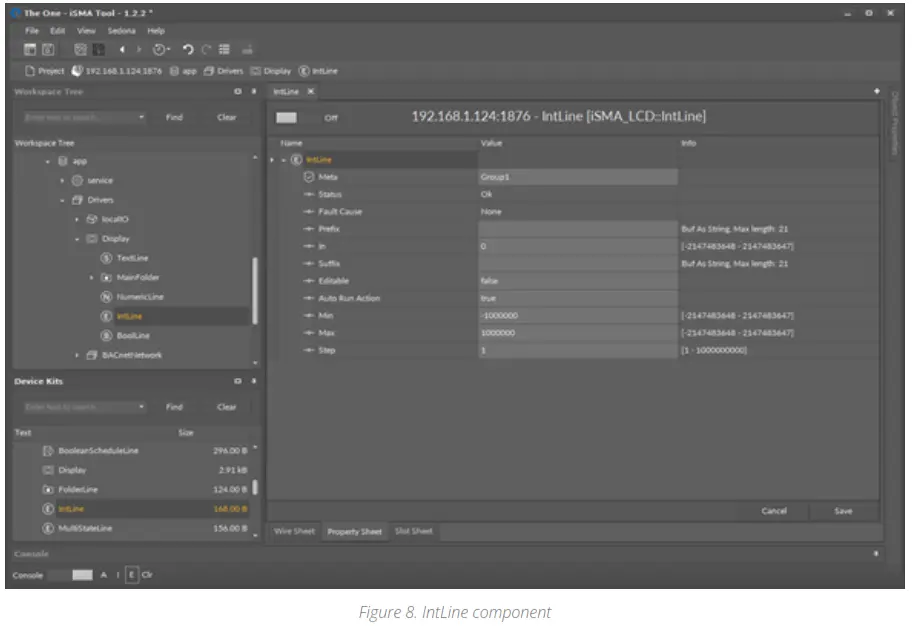Click the list-rows icon in the toolbar
Screen dimensions: 913x626
pyautogui.click(x=224, y=49)
